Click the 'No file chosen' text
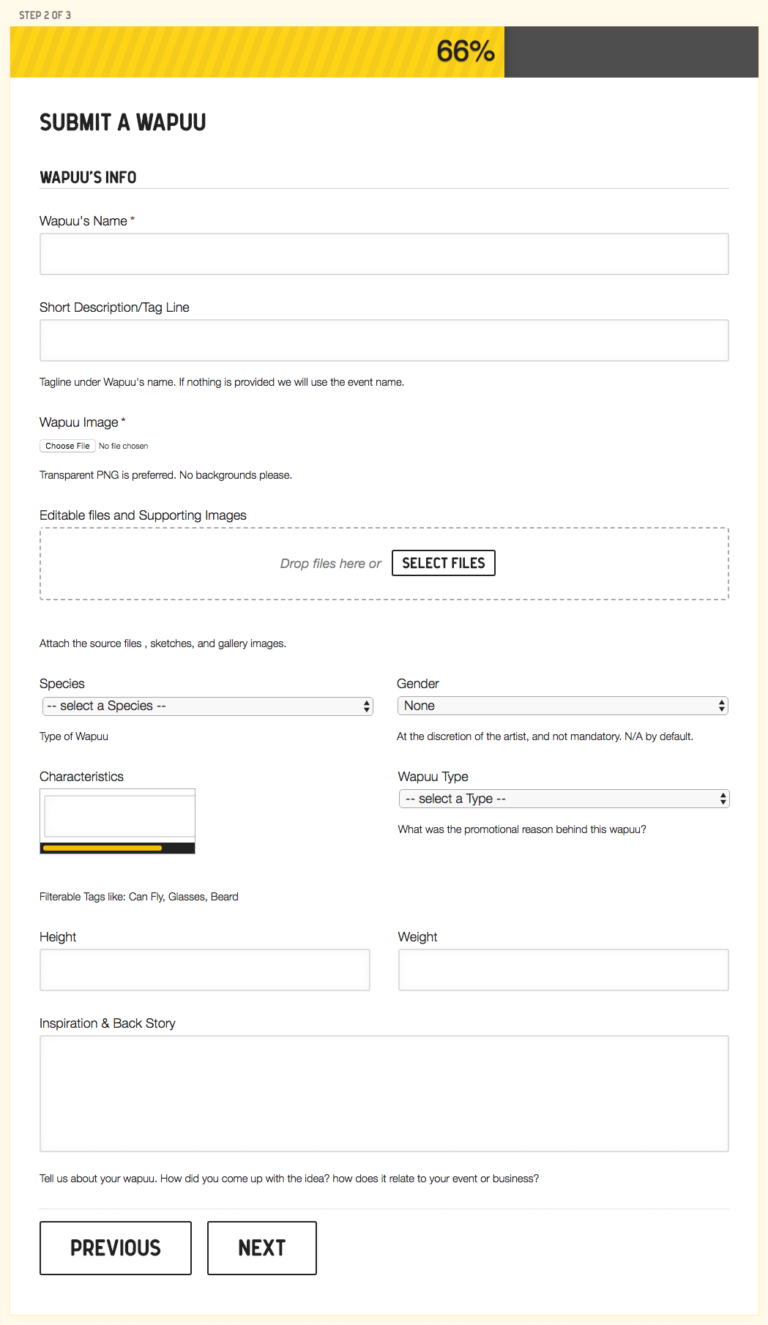Viewport: 768px width, 1325px height. (123, 446)
